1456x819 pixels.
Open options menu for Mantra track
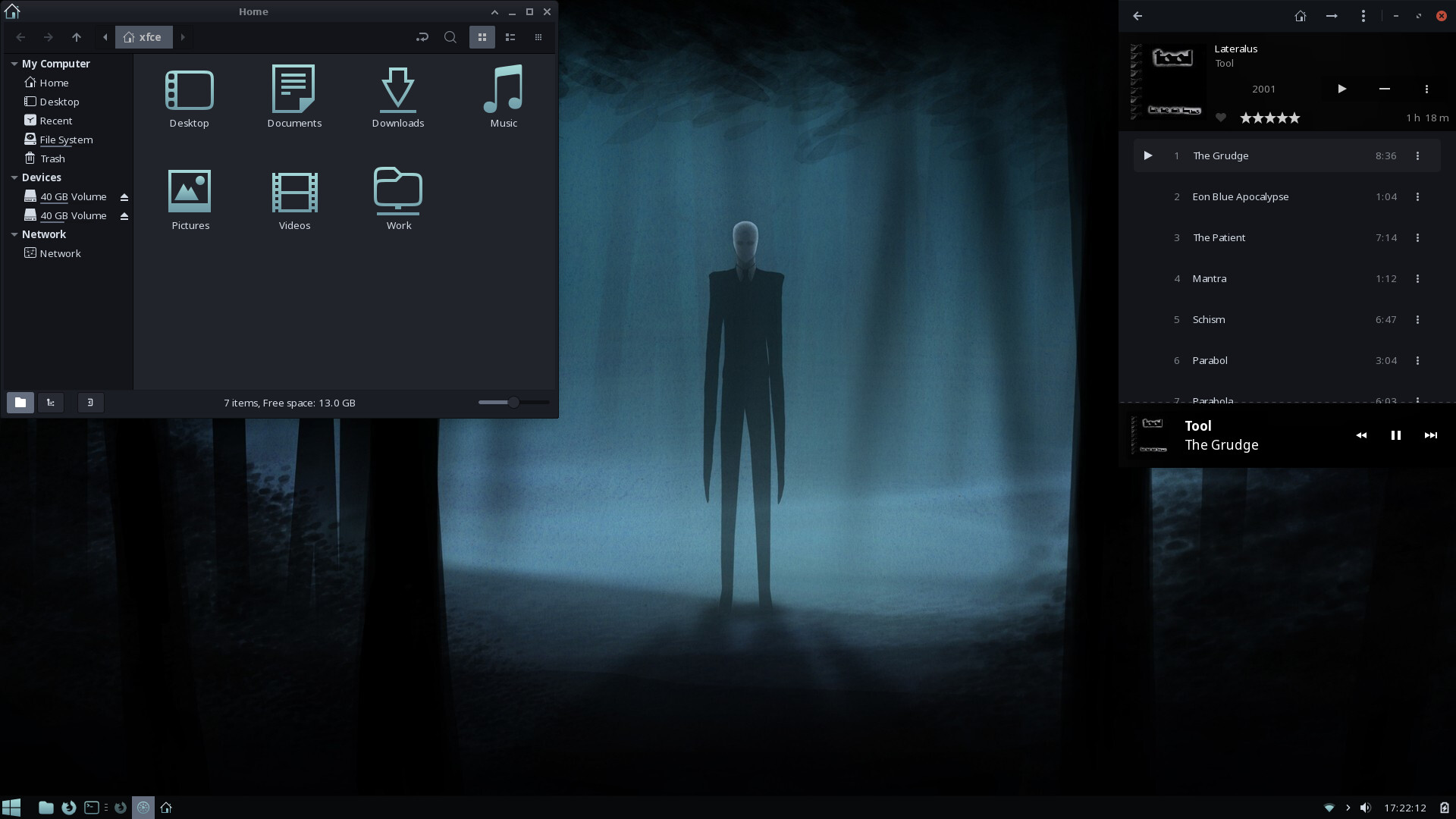pyautogui.click(x=1417, y=278)
